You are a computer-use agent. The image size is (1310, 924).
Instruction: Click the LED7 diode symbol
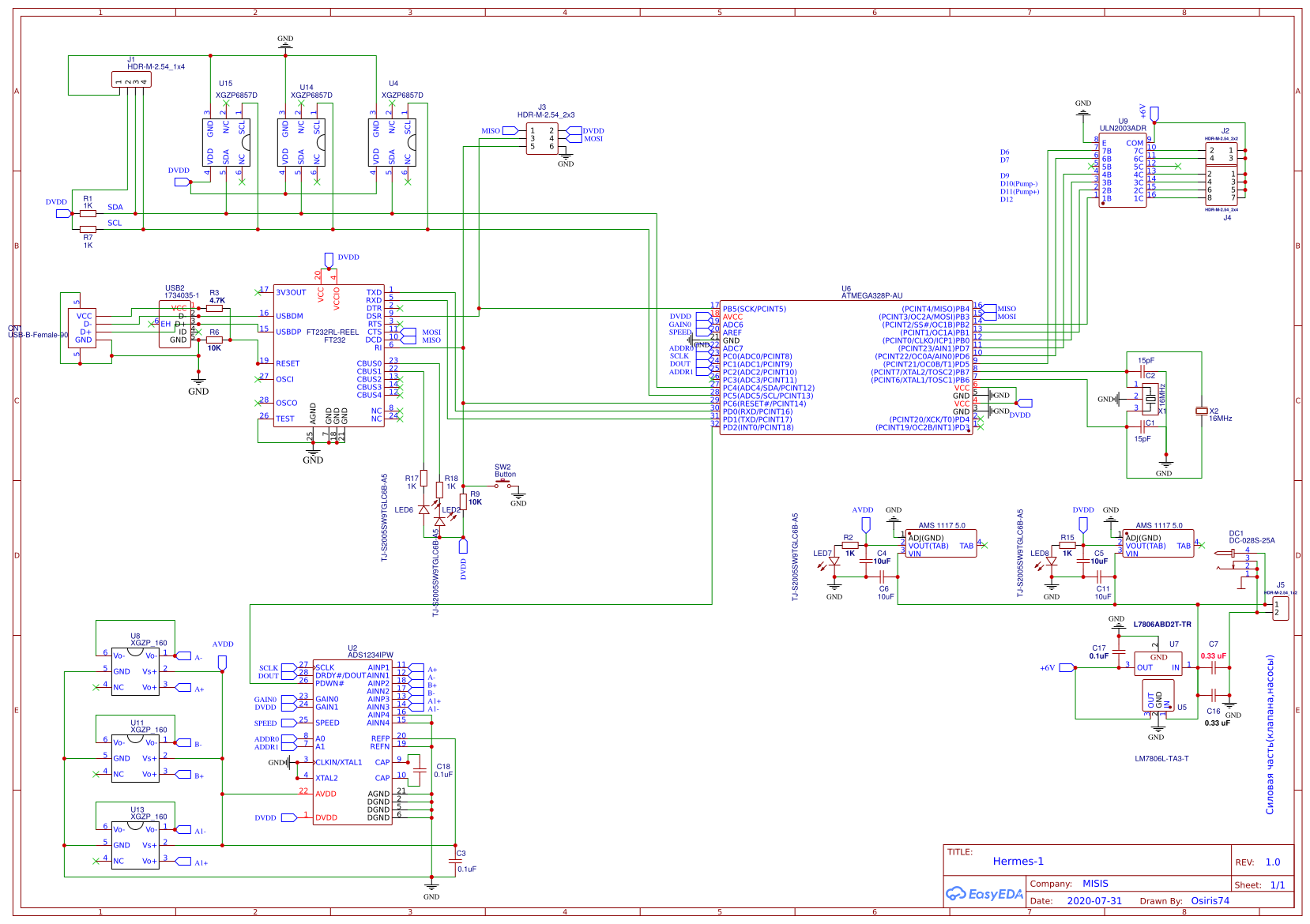point(834,562)
